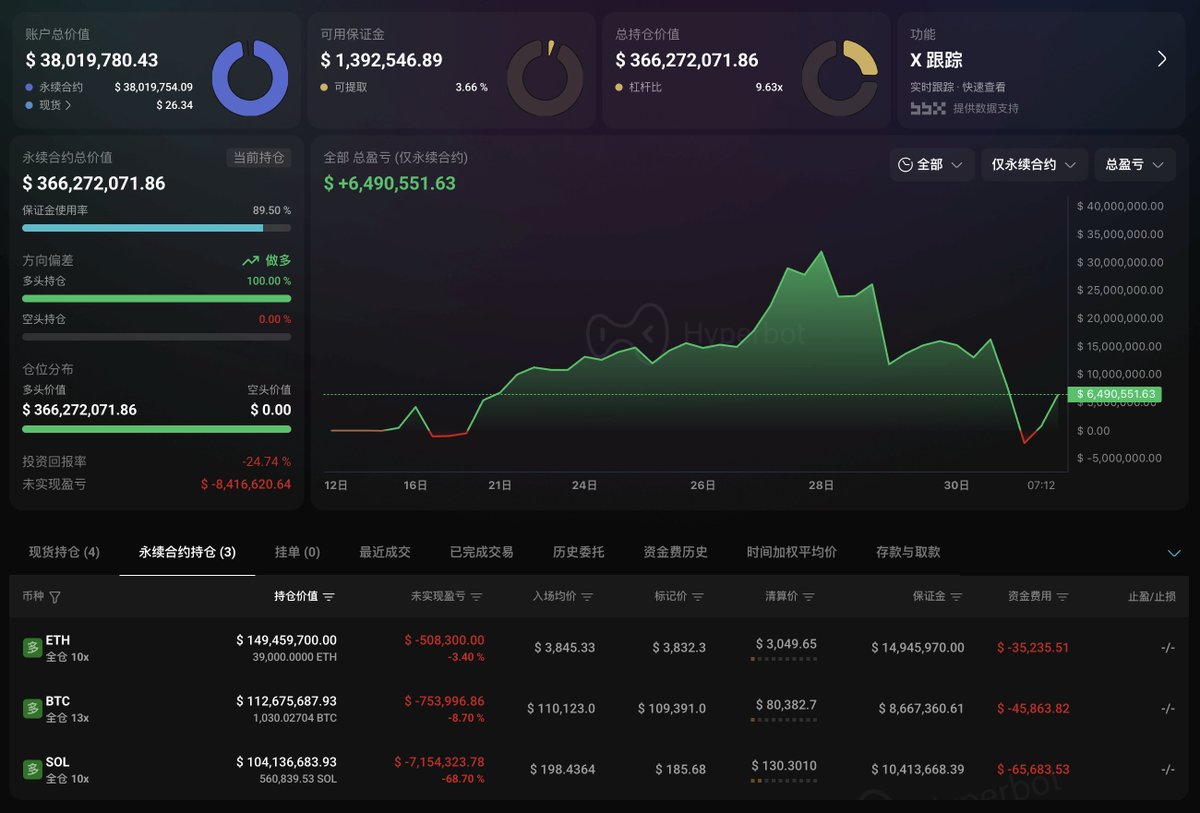The height and width of the screenshot is (813, 1200).
Task: Click SOL liquidation price indicator bar
Action: (784, 781)
